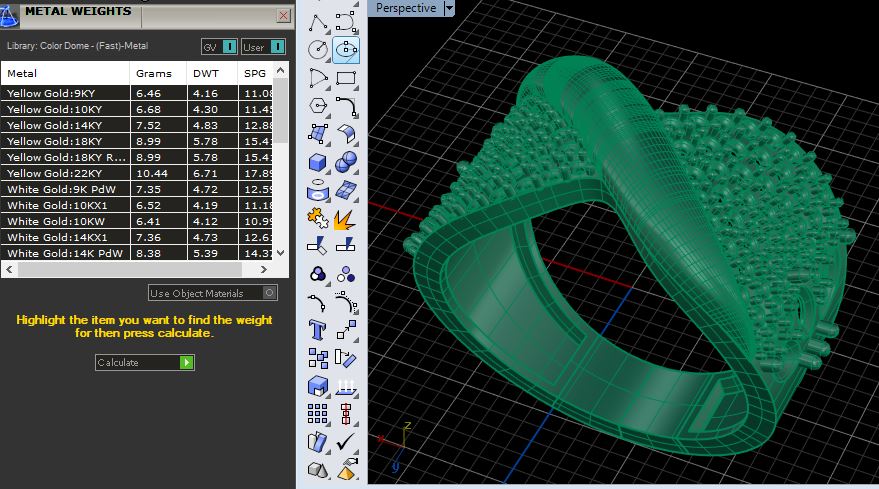Select the Control point curve tool
This screenshot has width=879, height=489.
coord(346,22)
